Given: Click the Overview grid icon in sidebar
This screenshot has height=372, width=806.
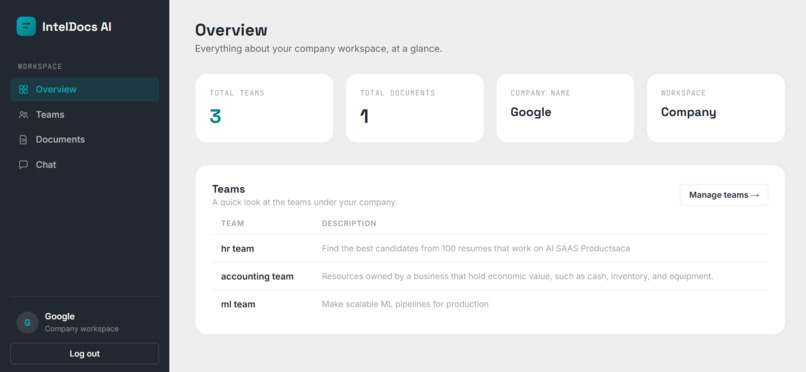Looking at the screenshot, I should click(x=23, y=89).
